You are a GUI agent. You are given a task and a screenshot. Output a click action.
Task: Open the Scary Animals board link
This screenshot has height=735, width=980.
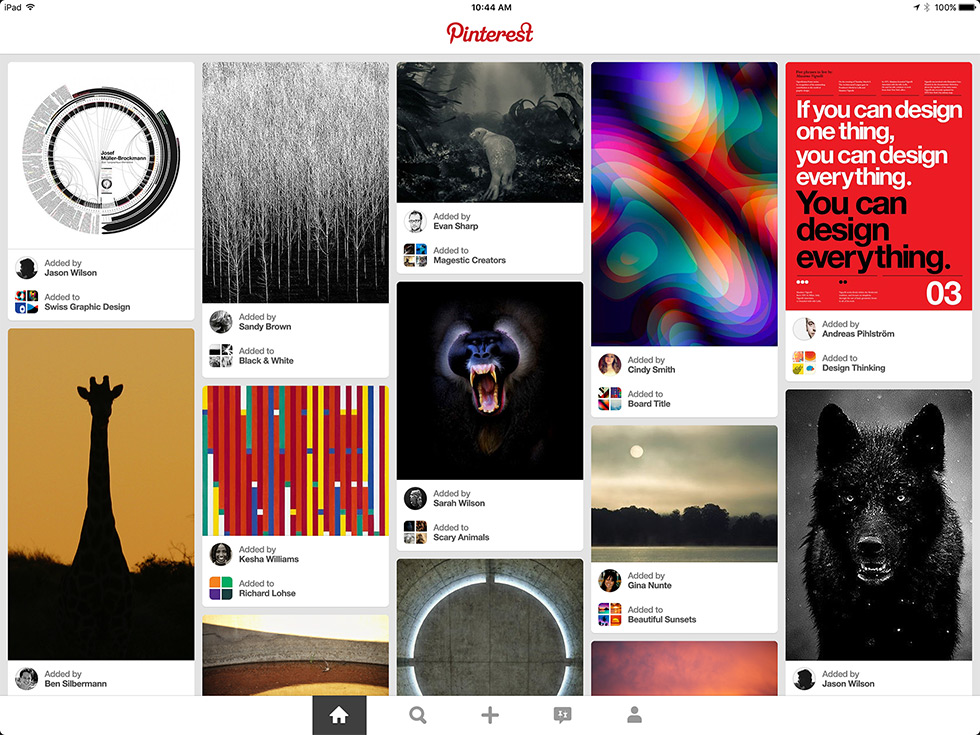(x=461, y=538)
